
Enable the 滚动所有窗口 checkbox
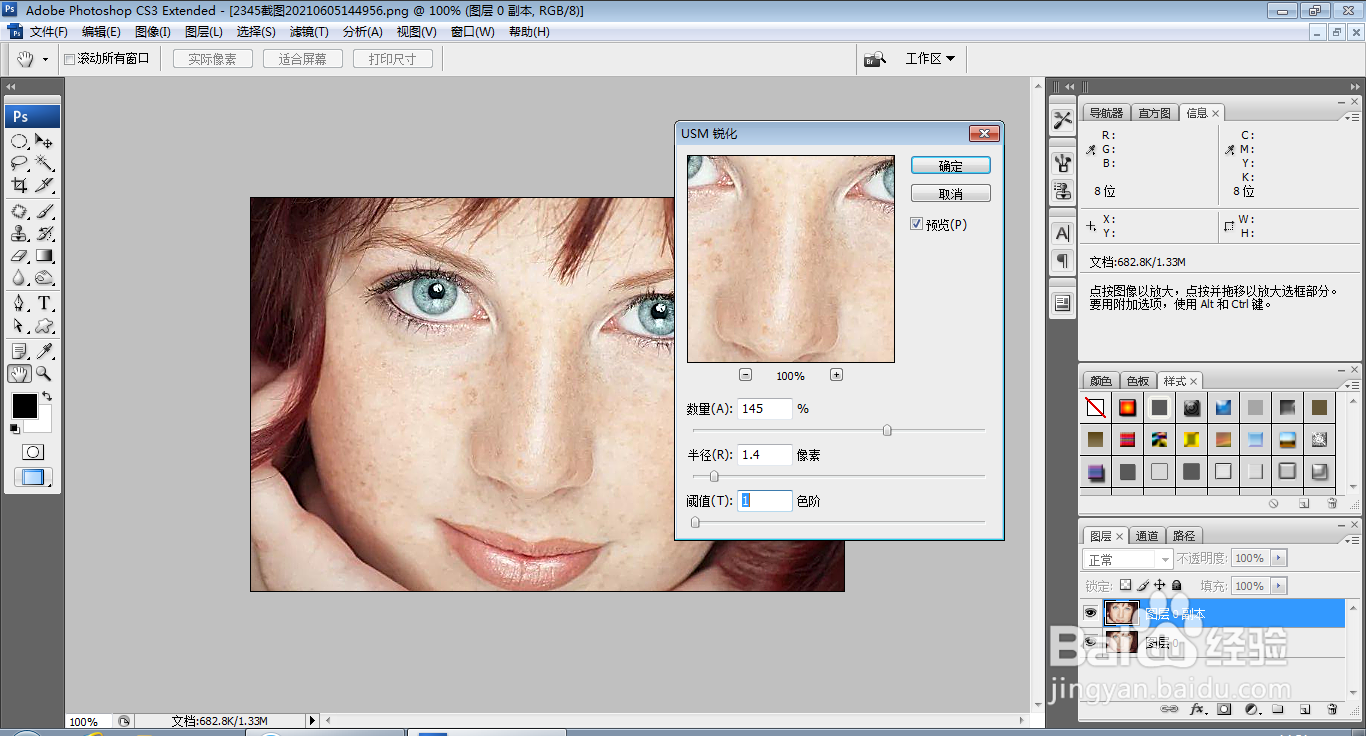(x=70, y=59)
